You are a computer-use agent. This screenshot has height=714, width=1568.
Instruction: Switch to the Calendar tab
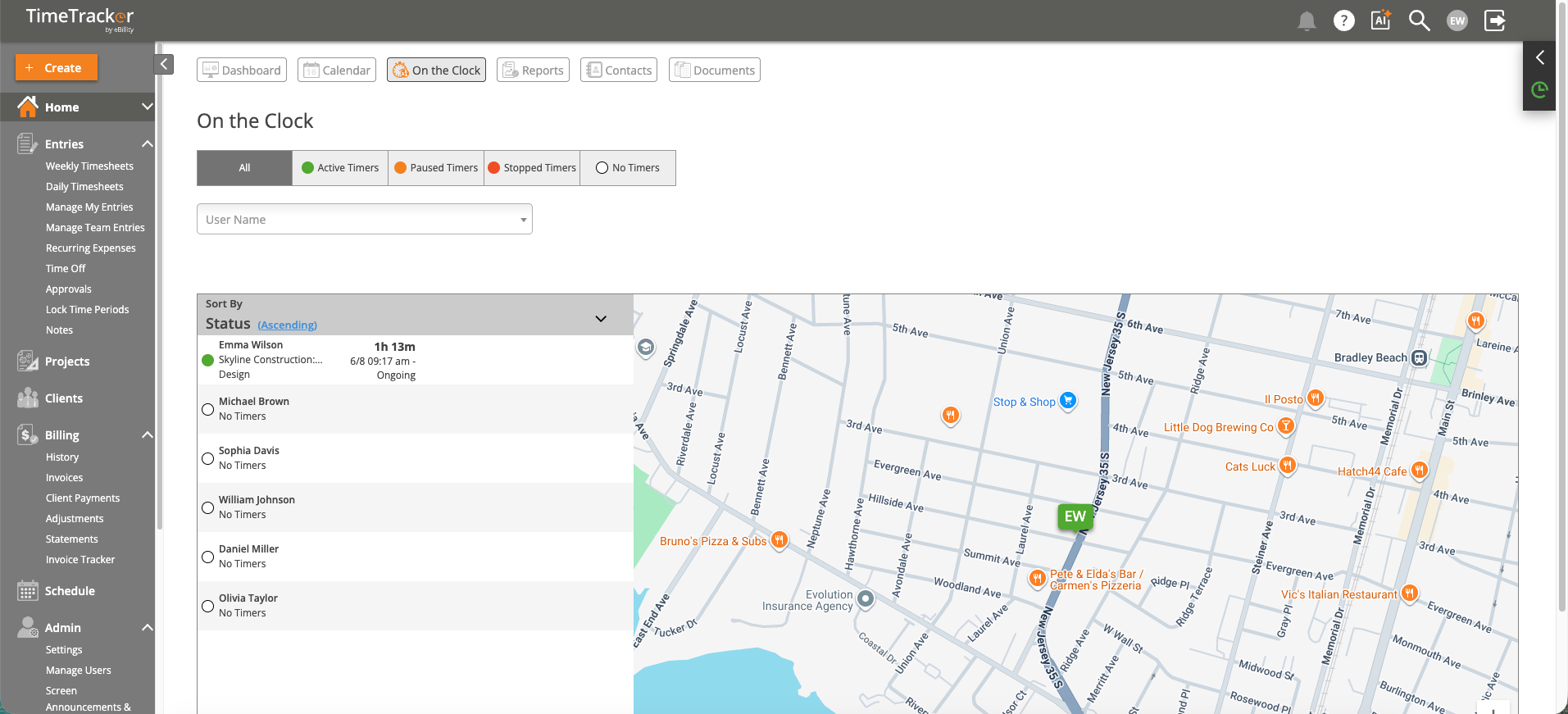[x=337, y=70]
